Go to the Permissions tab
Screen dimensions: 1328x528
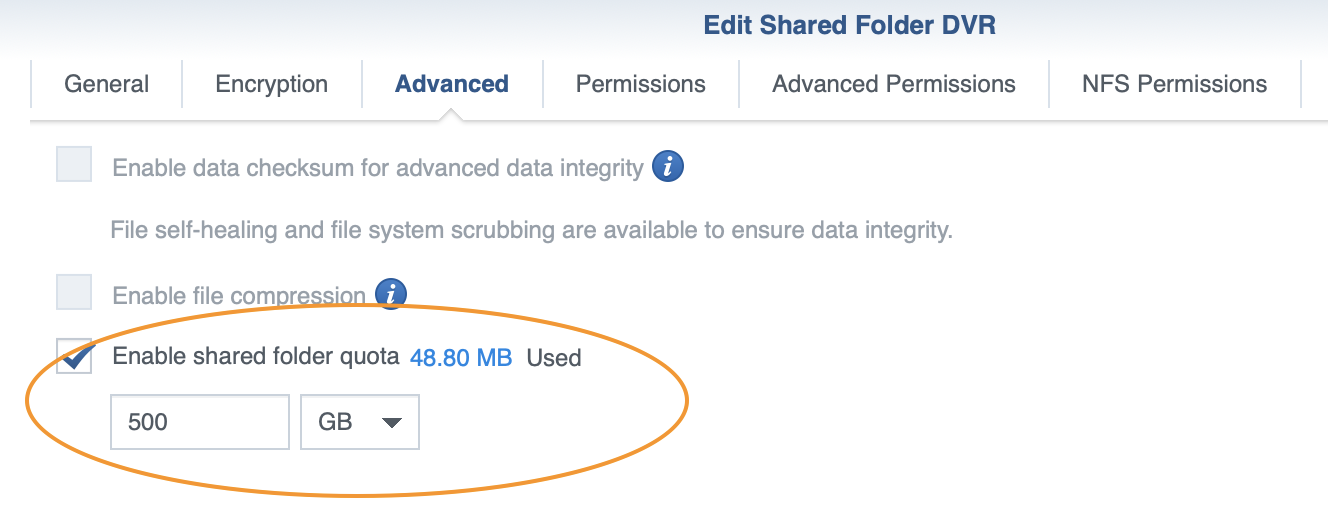point(641,84)
